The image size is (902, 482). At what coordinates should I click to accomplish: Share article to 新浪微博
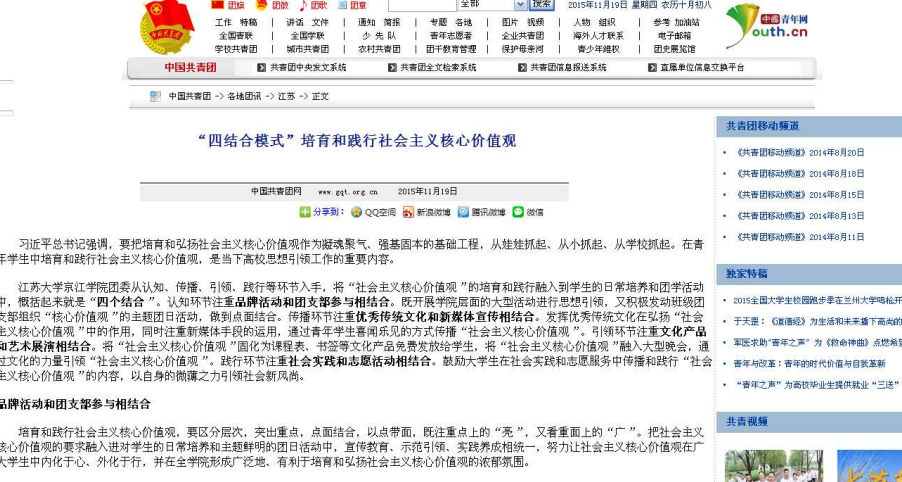tap(409, 212)
